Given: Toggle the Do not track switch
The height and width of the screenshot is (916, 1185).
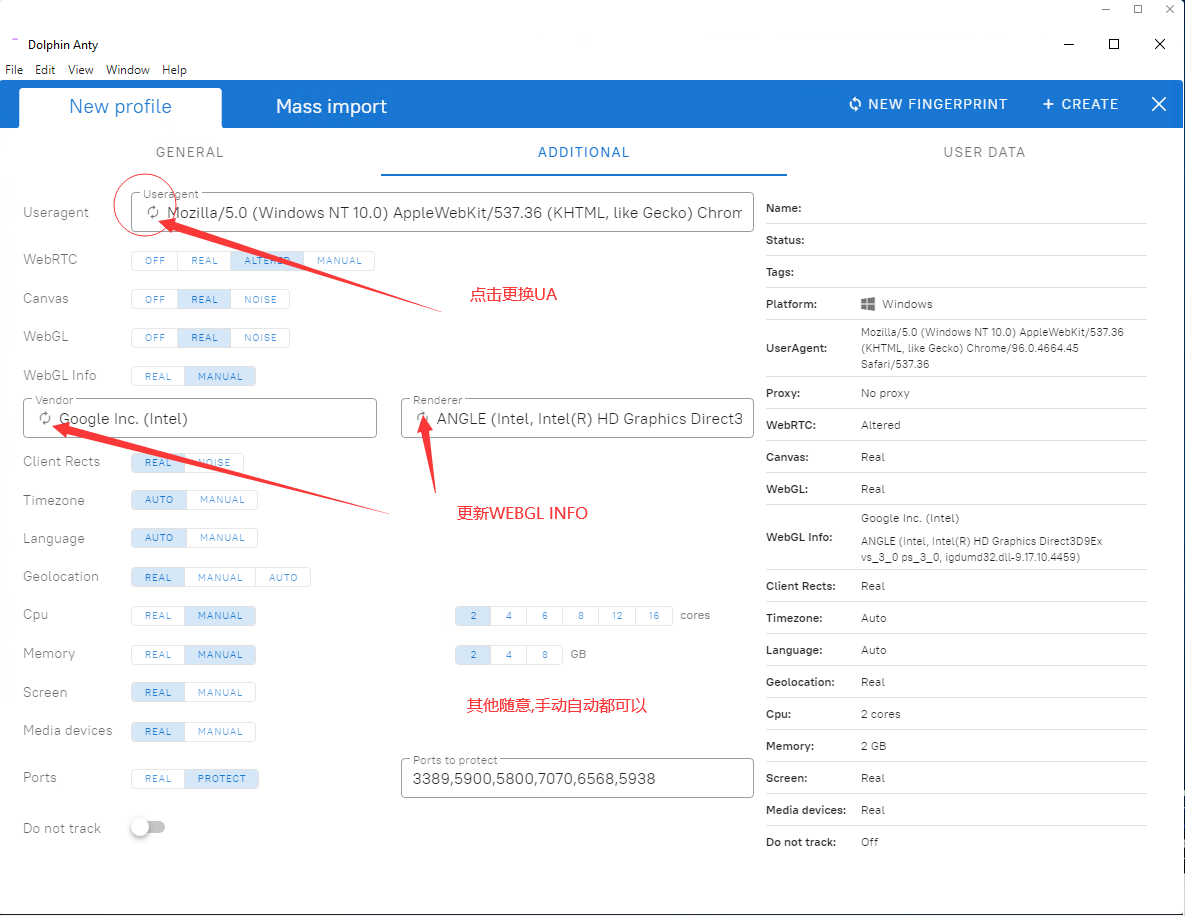Looking at the screenshot, I should [147, 828].
